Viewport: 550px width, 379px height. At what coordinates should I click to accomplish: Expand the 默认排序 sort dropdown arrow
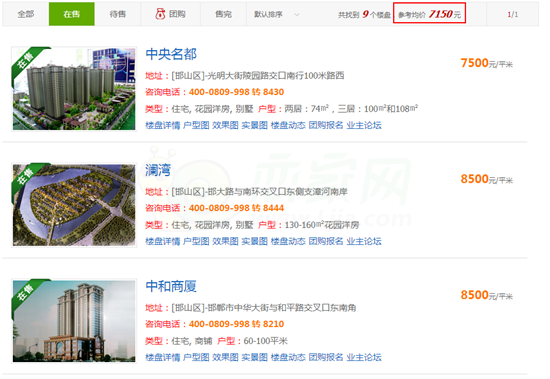point(297,14)
